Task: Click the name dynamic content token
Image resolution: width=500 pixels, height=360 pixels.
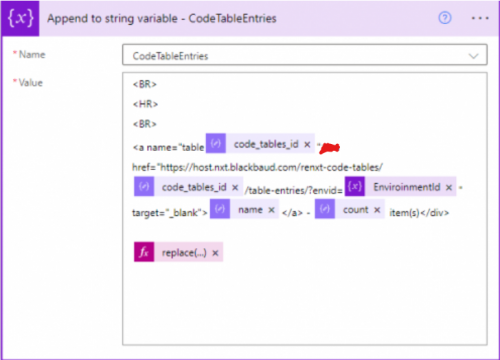Action: coord(244,209)
